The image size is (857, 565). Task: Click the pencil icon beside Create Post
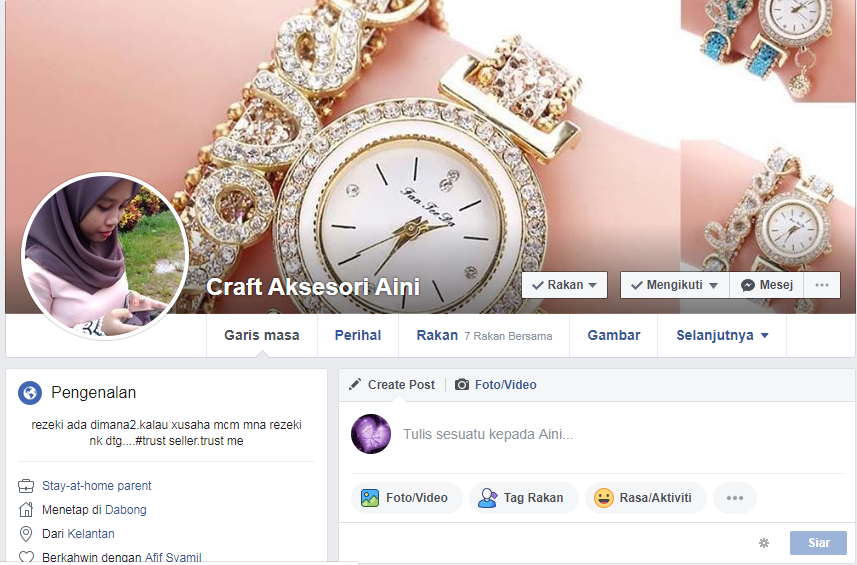(355, 384)
